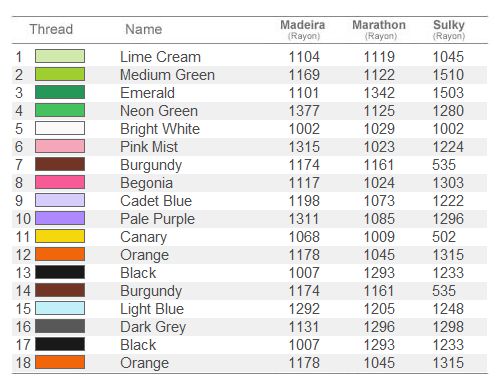Click the Cadet Blue thread name

(x=156, y=201)
